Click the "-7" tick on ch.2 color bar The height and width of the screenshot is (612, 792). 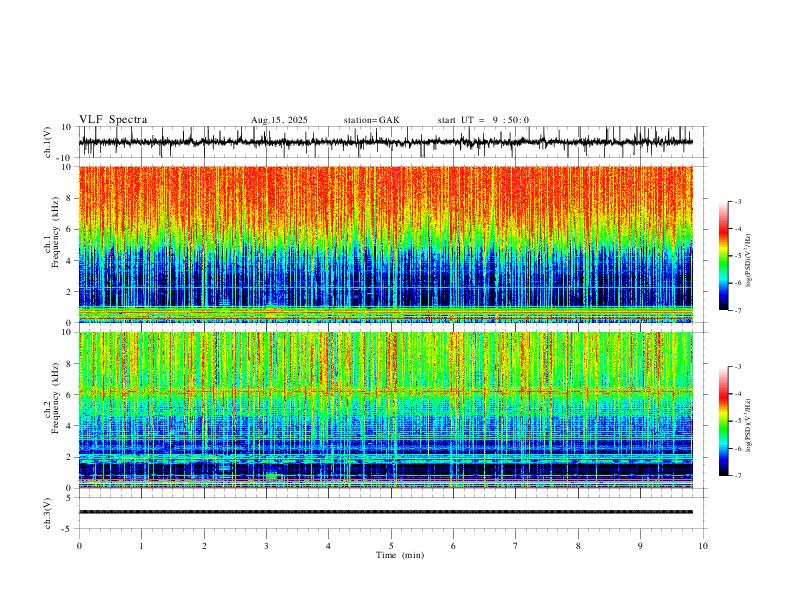737,476
